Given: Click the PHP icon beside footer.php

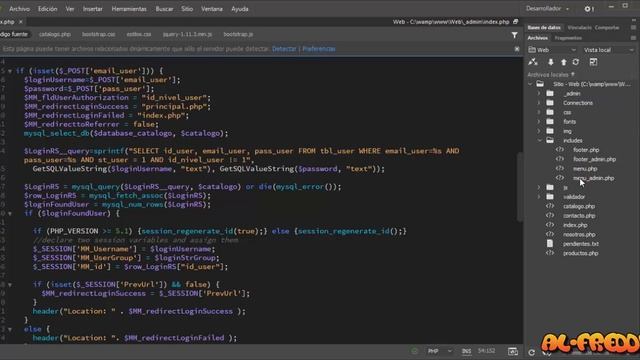Looking at the screenshot, I should pos(560,150).
